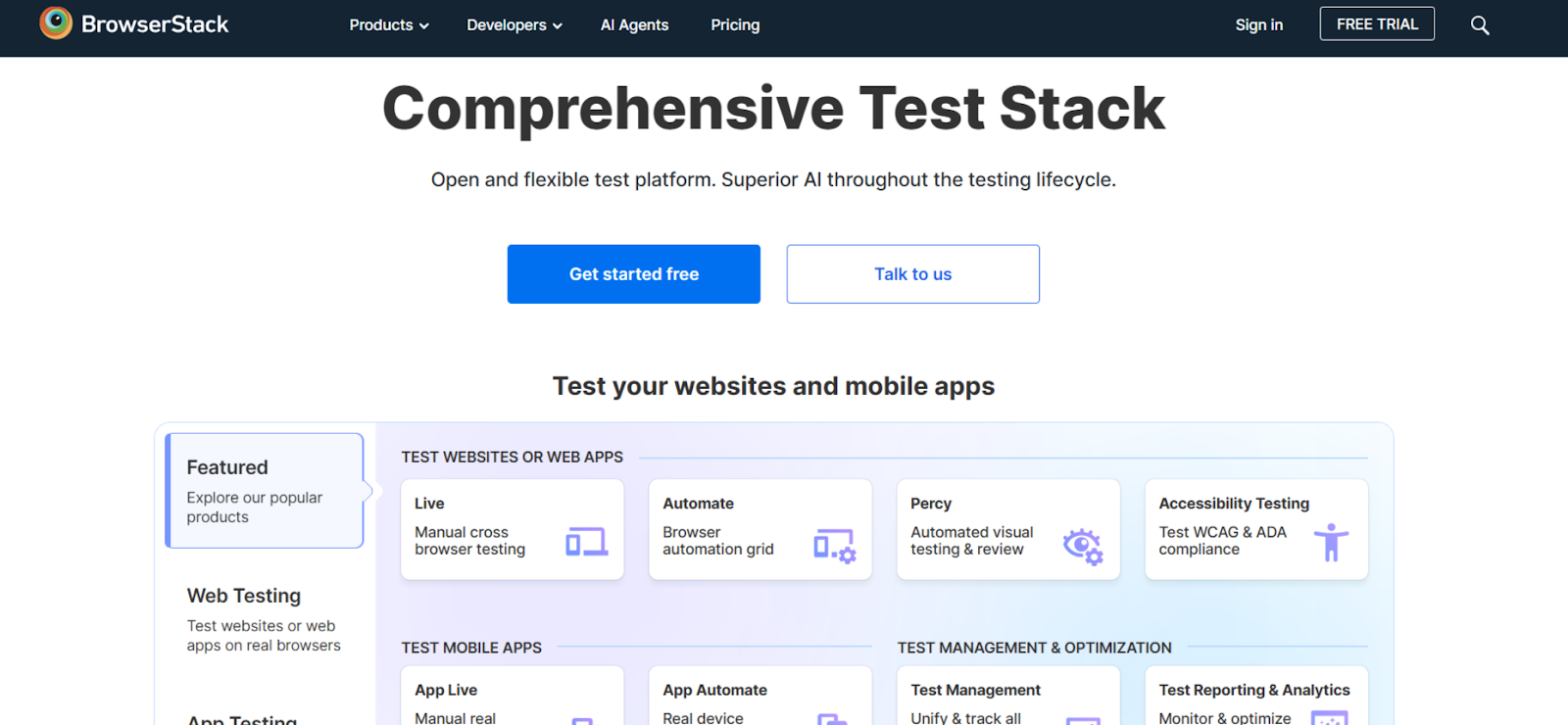
Task: Click 'Browser automation grid' description
Action: 718,541
